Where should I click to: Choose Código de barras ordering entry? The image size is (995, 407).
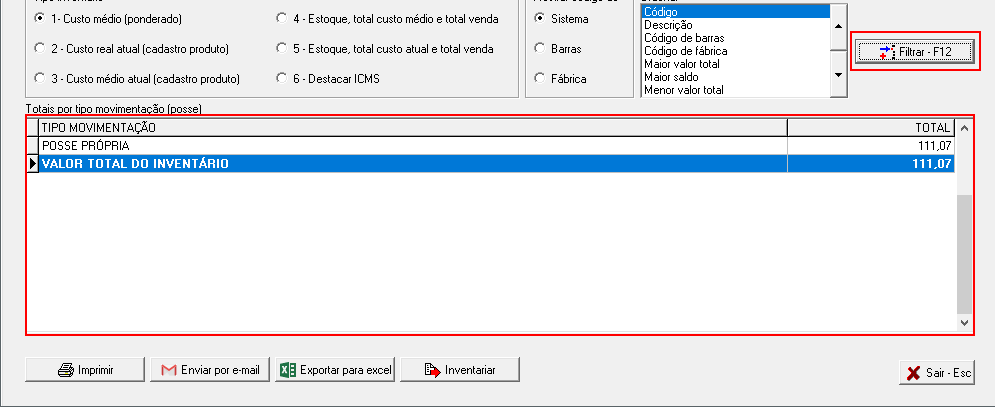(x=735, y=38)
